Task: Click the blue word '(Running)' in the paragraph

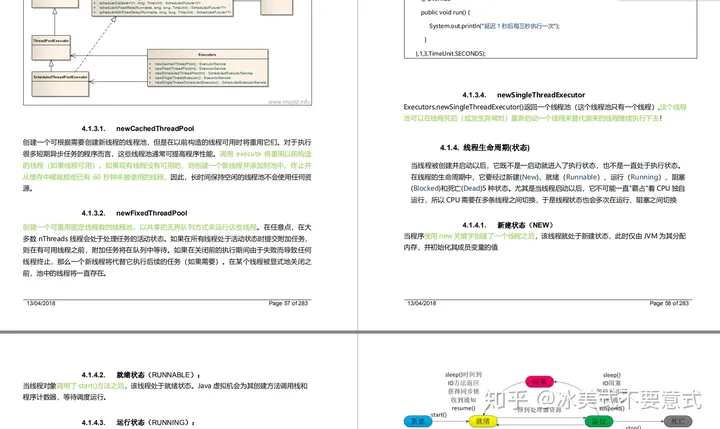Action: tap(645, 177)
